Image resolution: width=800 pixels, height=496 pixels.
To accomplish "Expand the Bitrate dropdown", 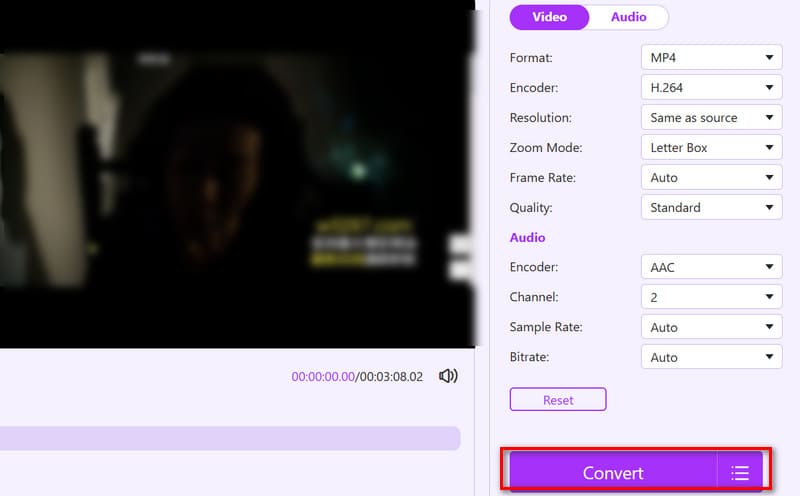I will click(711, 357).
